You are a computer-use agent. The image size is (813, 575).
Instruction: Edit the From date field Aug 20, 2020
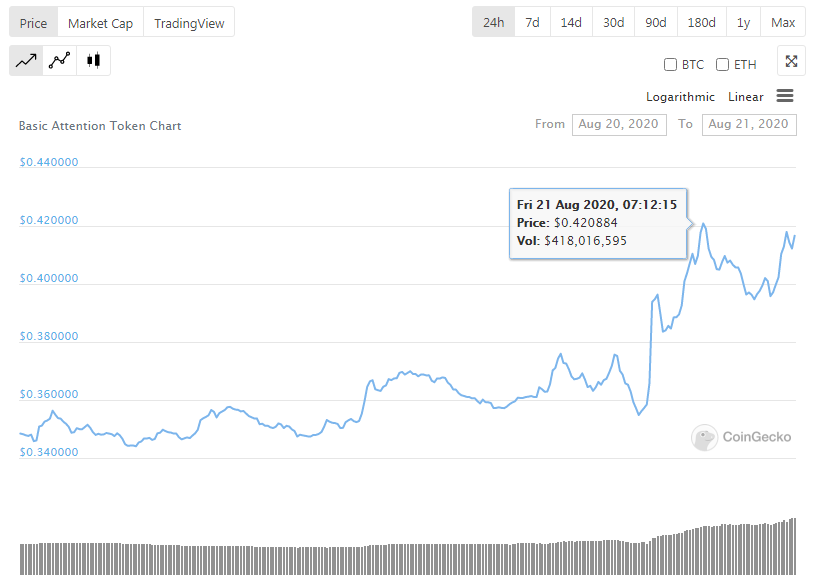point(619,124)
